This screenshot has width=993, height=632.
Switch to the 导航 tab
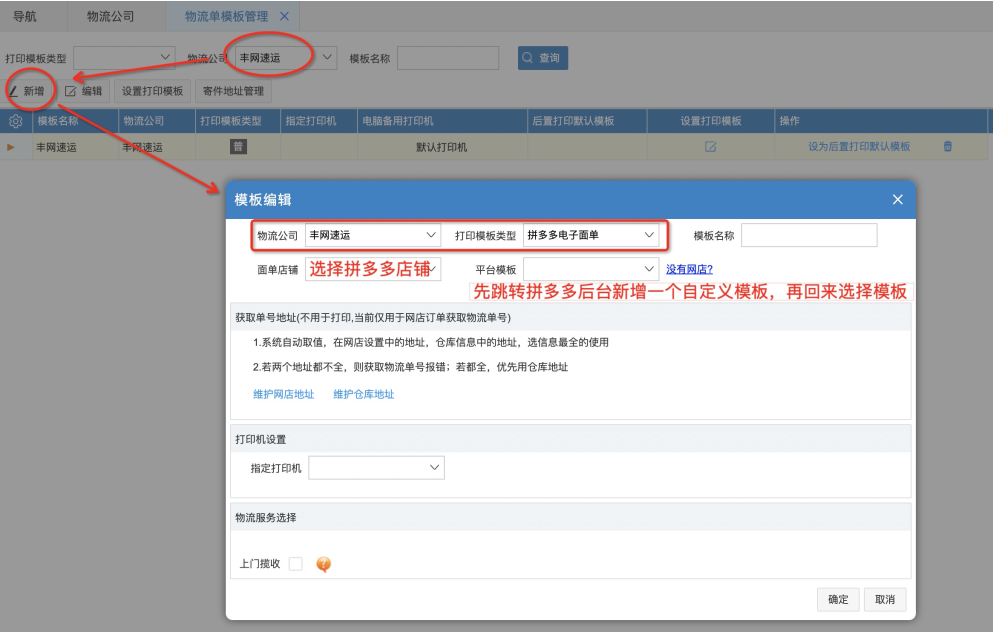point(25,16)
